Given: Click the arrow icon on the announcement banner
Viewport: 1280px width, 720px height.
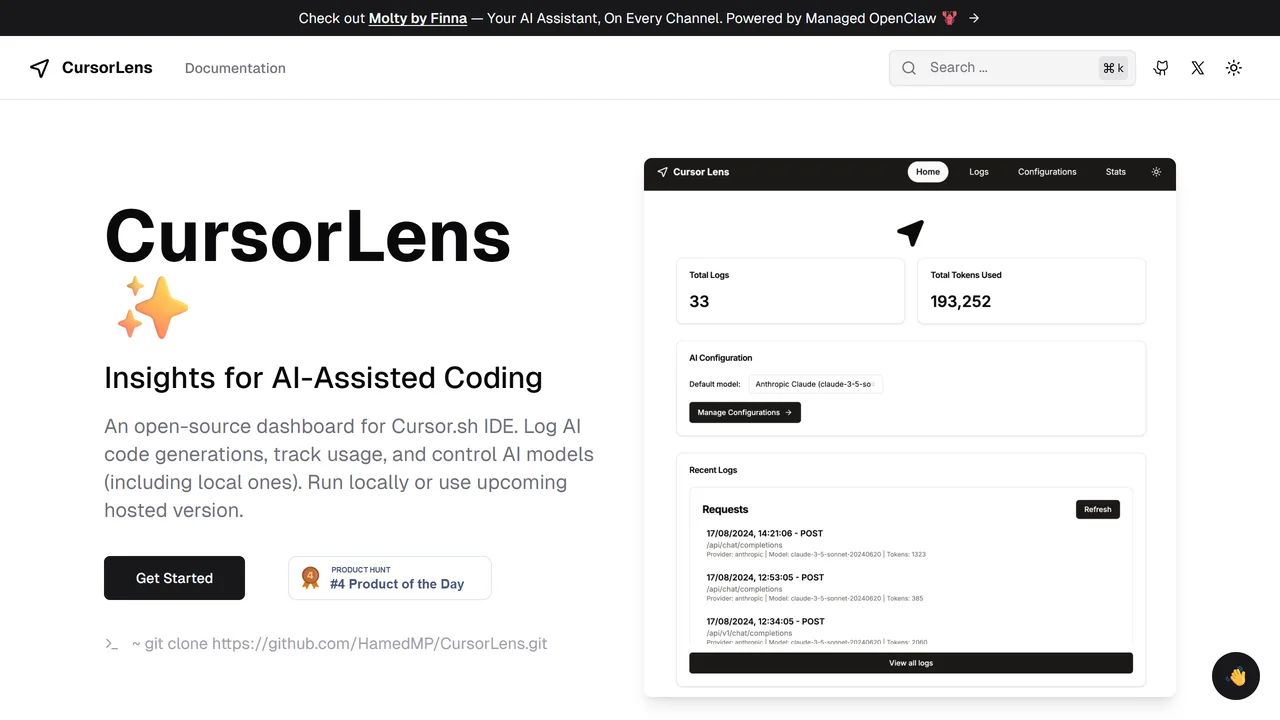Looking at the screenshot, I should click(x=974, y=18).
